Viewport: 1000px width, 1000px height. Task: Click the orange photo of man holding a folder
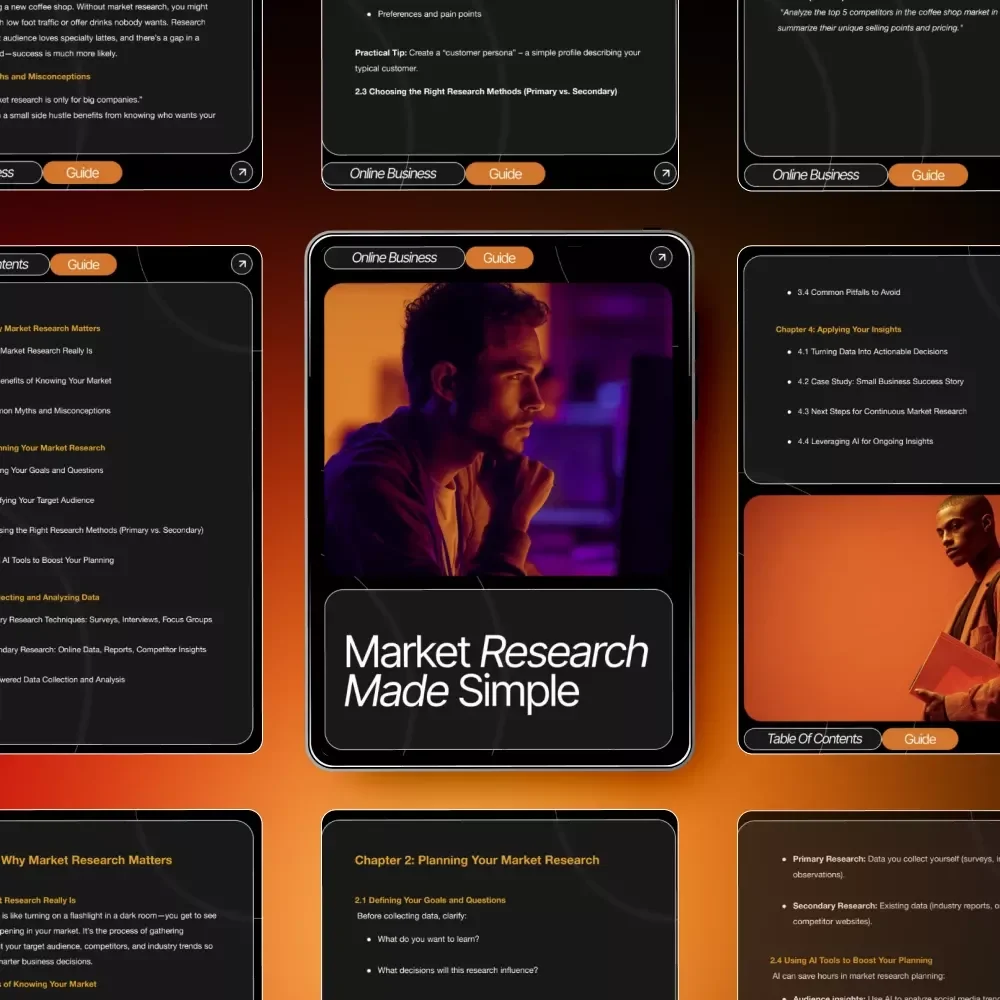click(x=872, y=608)
